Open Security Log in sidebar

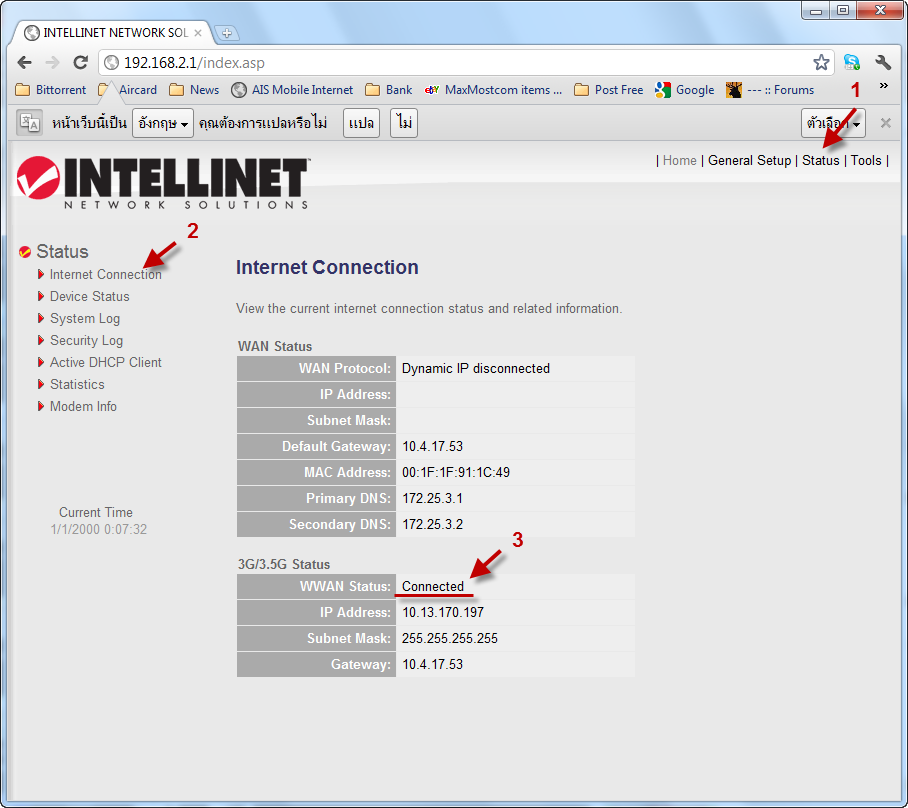(86, 341)
